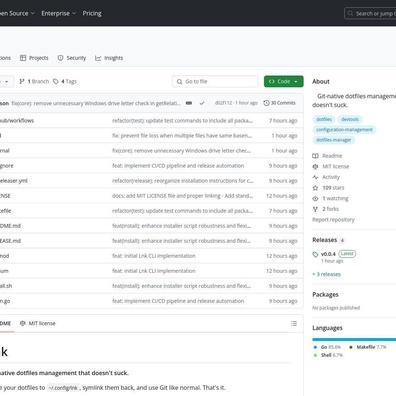Expand the commit message ellipsis button
Viewport: 396px width, 396px height.
[189, 103]
